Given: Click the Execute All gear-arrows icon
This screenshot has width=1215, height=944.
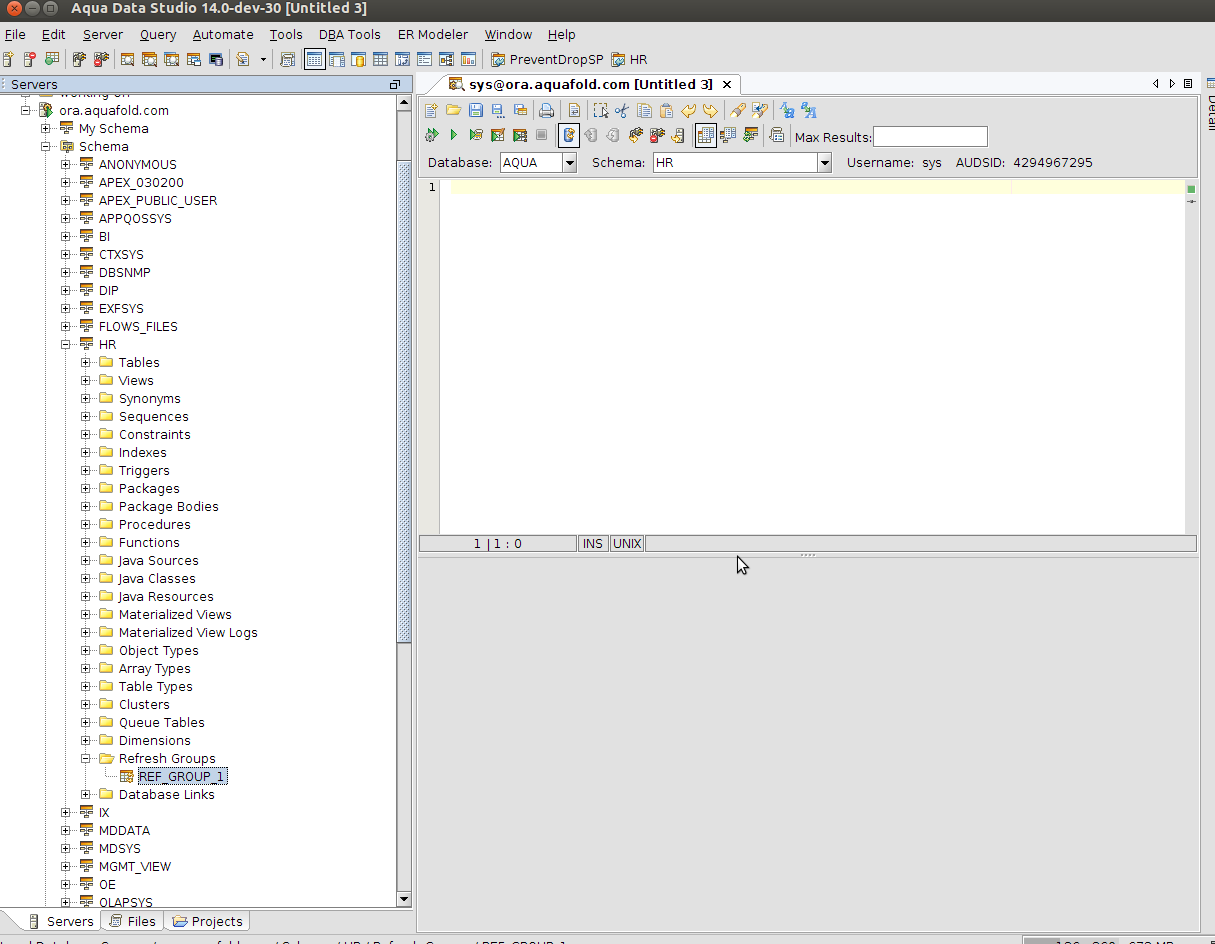Looking at the screenshot, I should click(x=431, y=135).
